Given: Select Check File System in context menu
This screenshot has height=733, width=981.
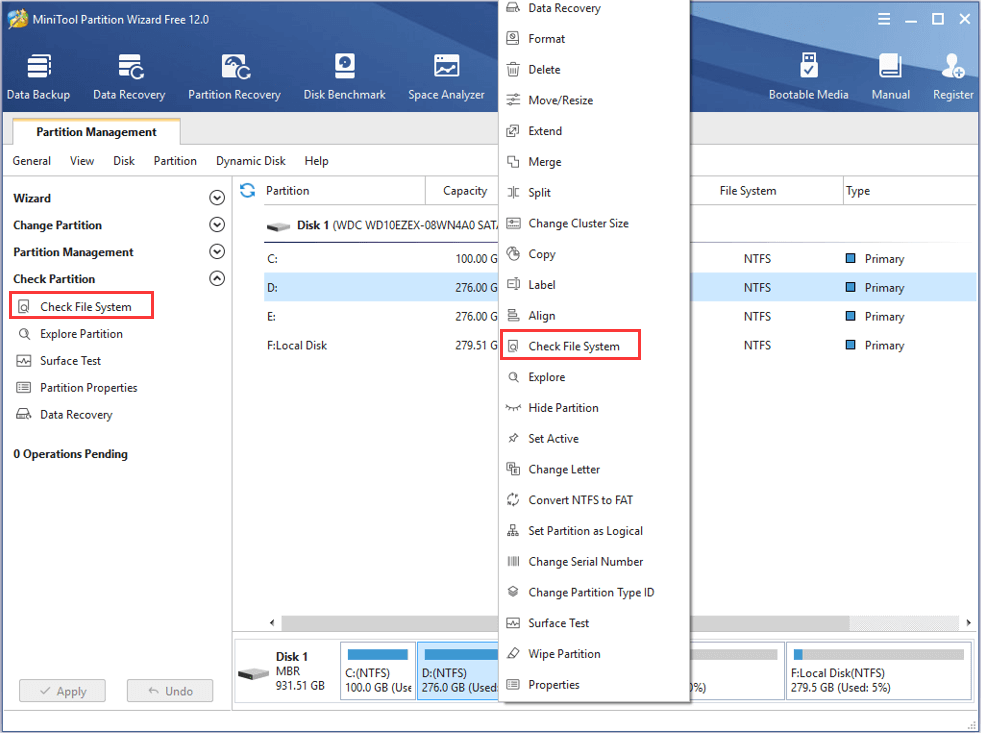Looking at the screenshot, I should tap(594, 346).
